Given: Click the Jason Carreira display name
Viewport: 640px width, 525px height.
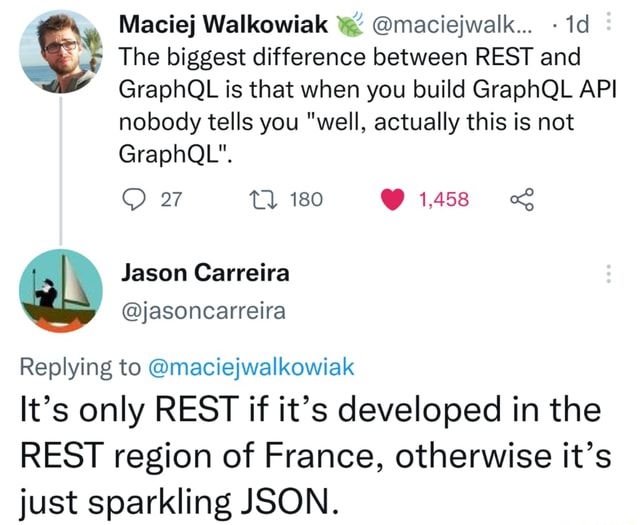Looking at the screenshot, I should click(x=205, y=273).
